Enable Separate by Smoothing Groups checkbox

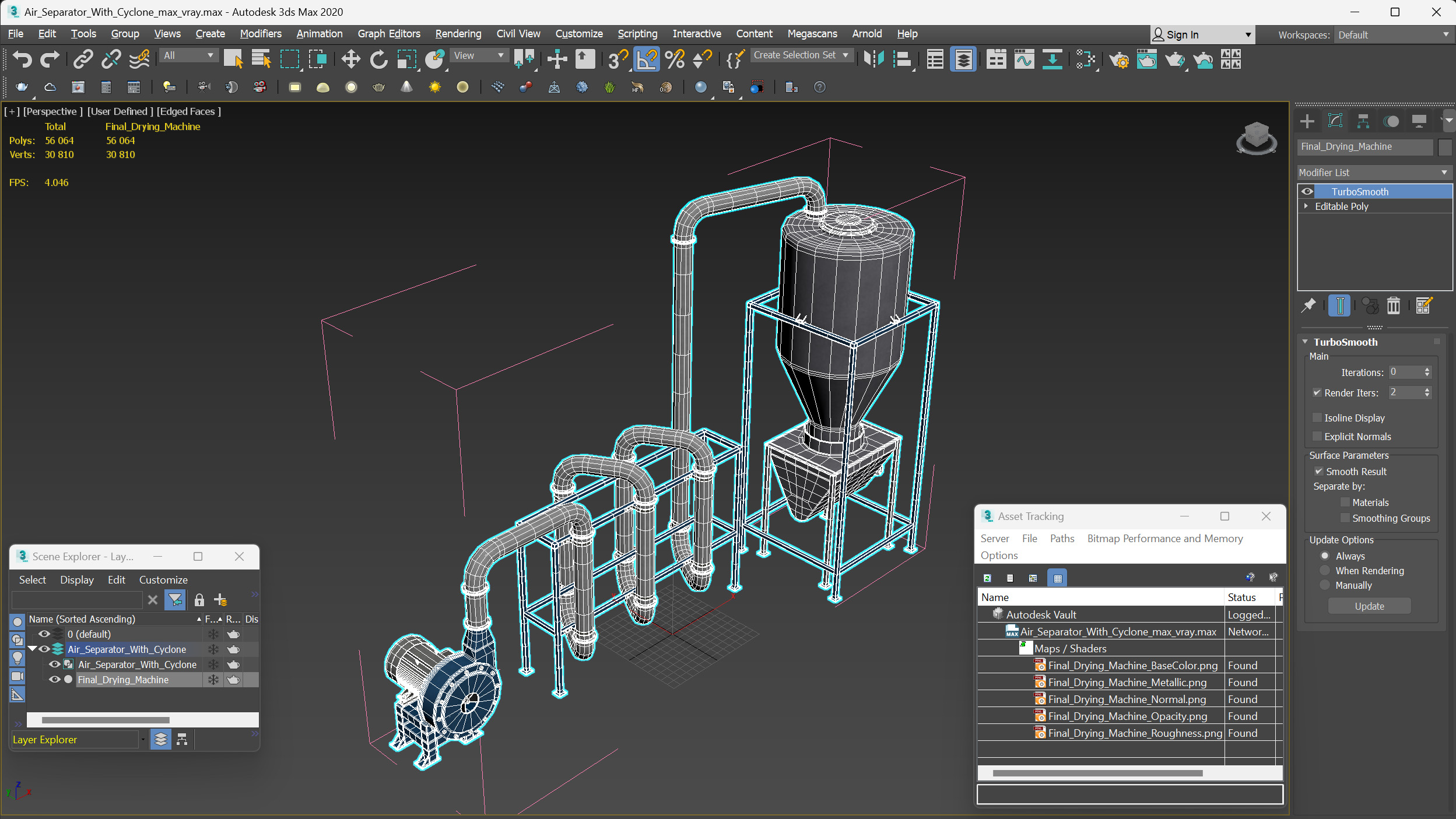(x=1345, y=518)
